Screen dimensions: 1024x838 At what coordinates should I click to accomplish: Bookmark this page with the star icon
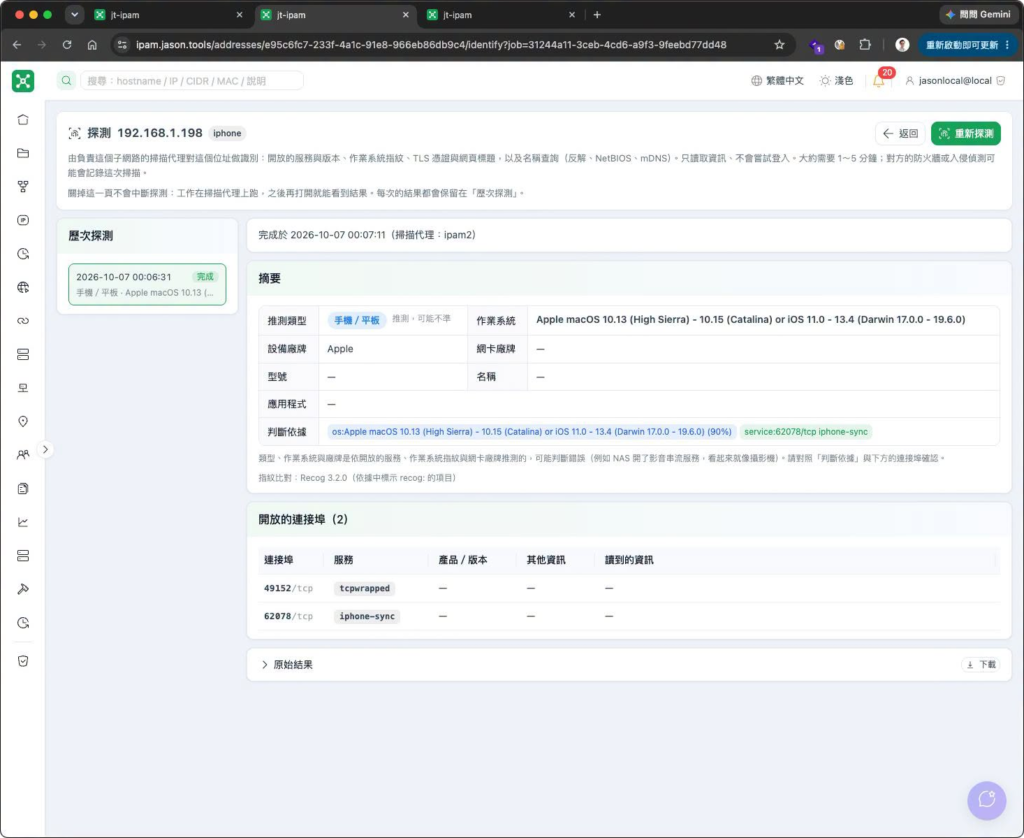coord(779,45)
